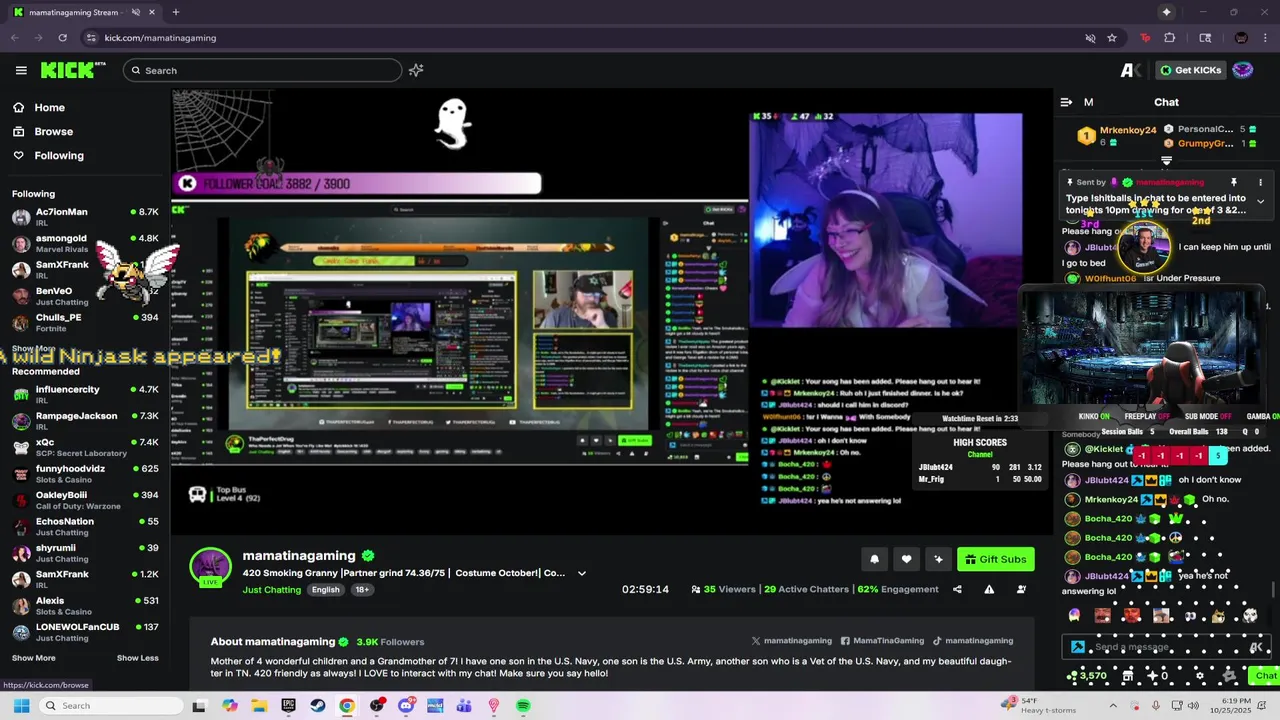Screen dimensions: 1280x720
Task: Reload the page in browser toolbar
Action: point(62,38)
